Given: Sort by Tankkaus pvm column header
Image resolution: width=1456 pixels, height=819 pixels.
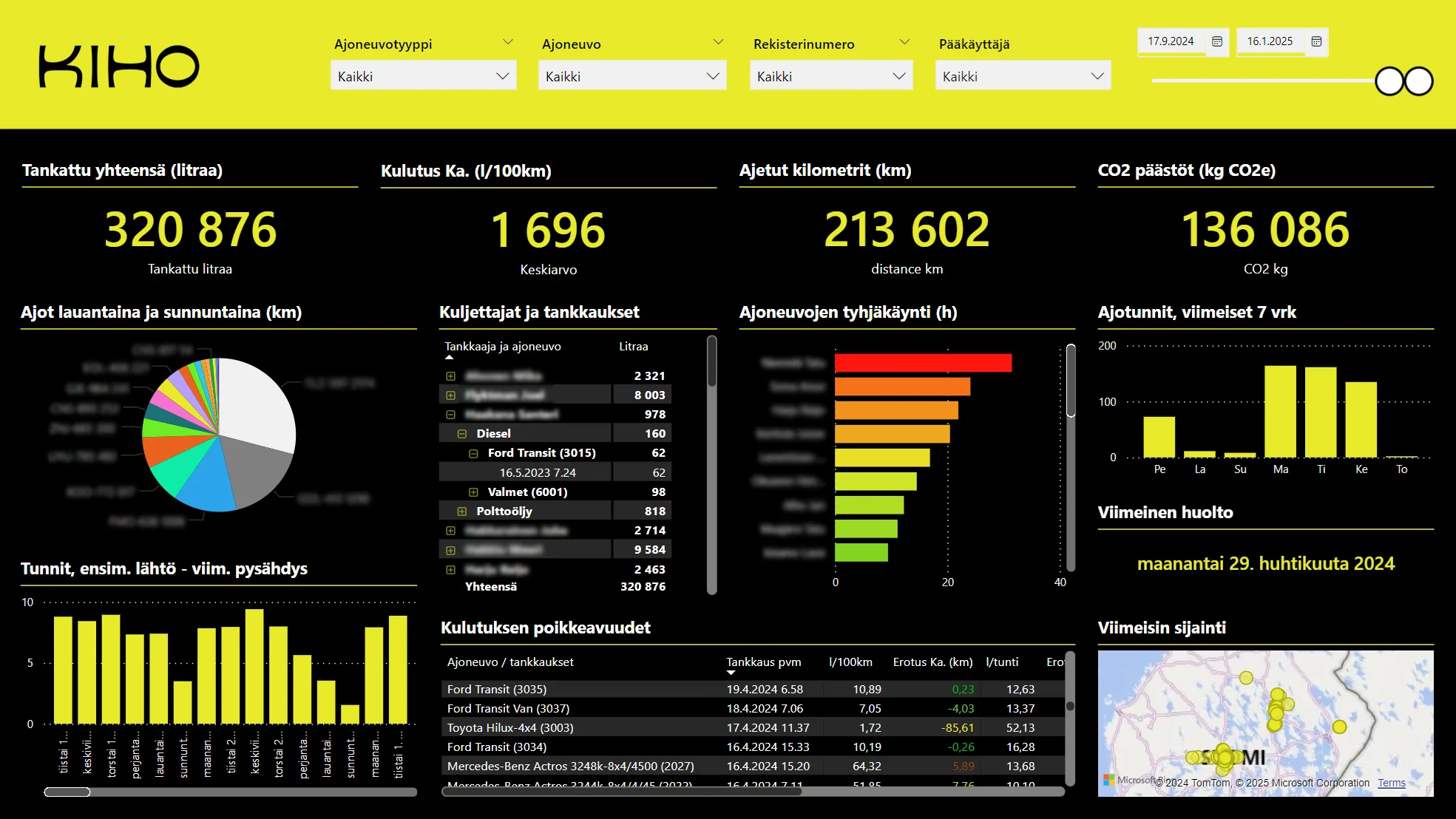Looking at the screenshot, I should pos(763,662).
